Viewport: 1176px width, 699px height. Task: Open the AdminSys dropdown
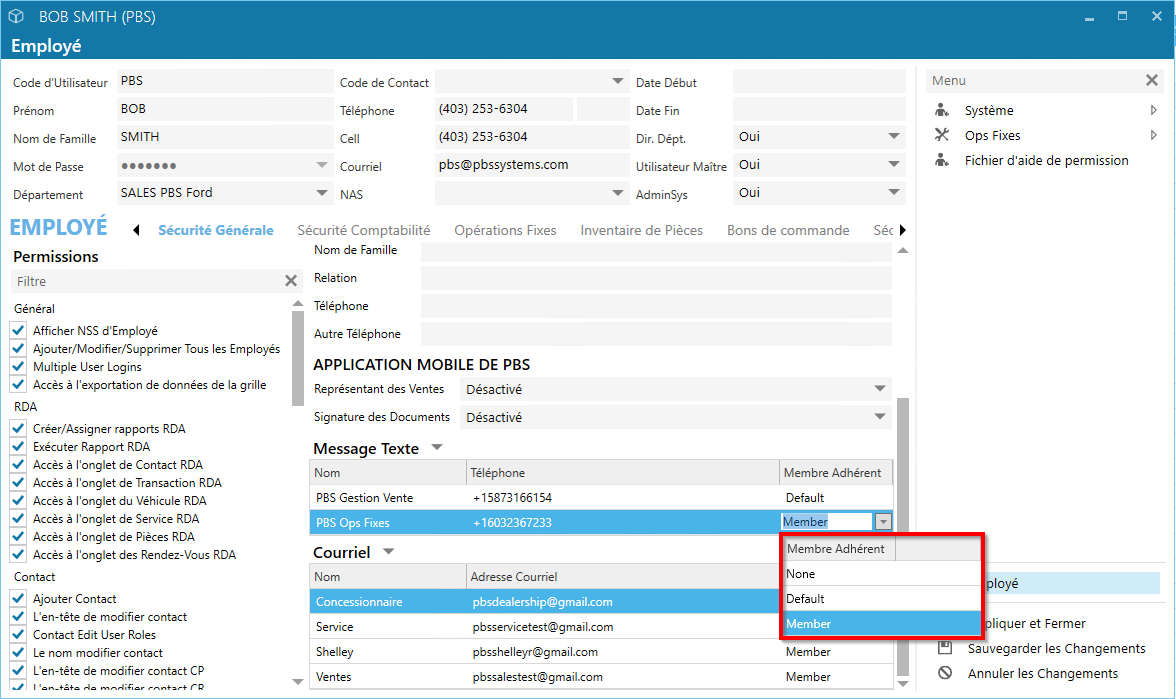[x=893, y=193]
